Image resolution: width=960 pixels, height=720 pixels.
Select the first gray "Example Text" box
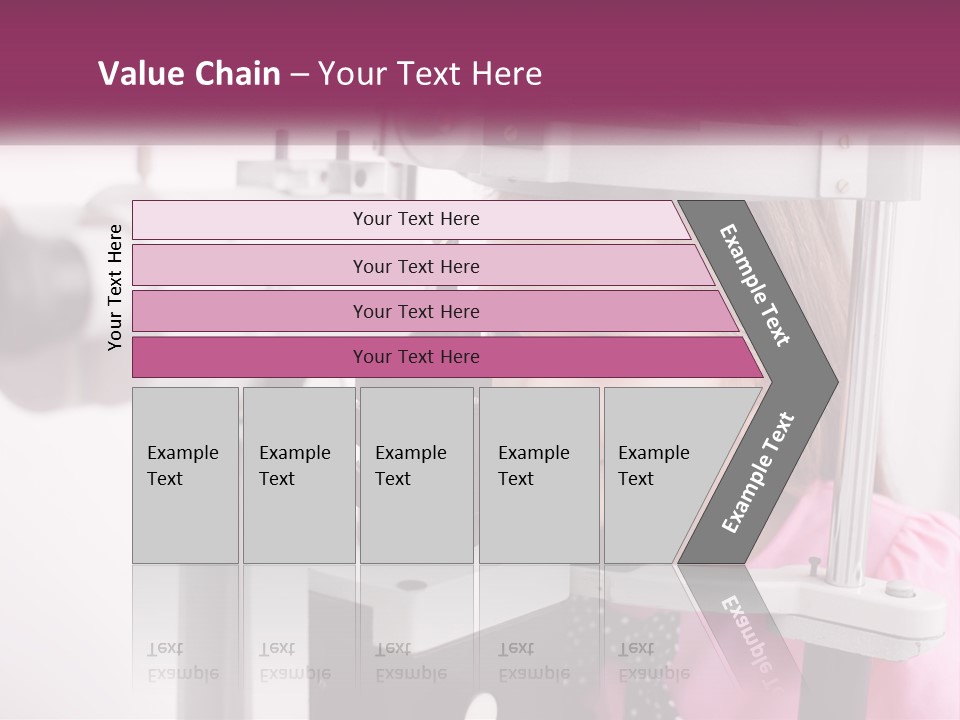tap(185, 475)
